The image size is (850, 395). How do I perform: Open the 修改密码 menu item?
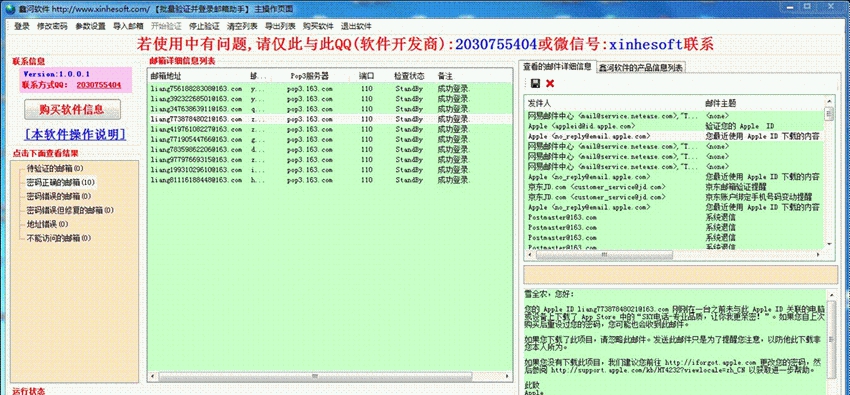click(x=52, y=26)
